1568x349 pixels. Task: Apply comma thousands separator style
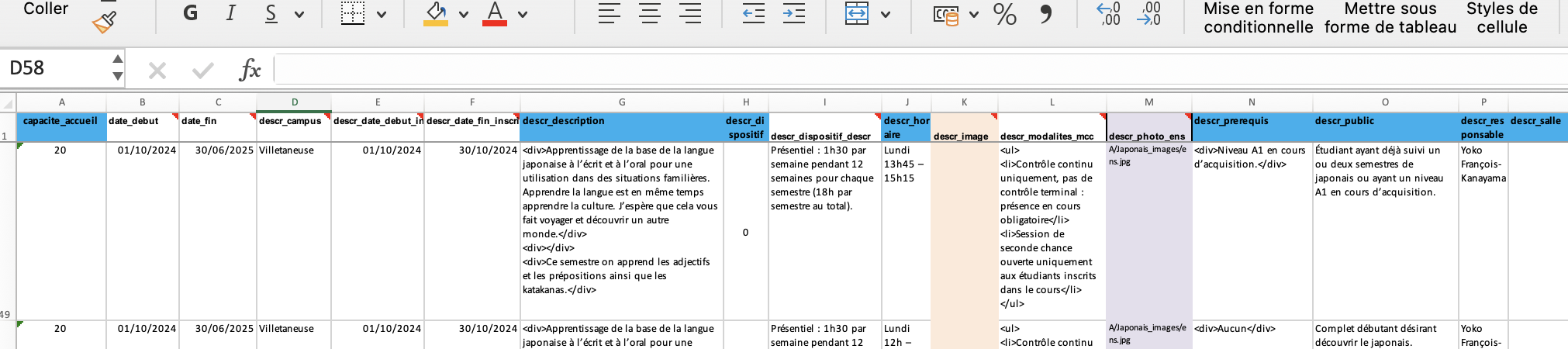(x=1046, y=13)
